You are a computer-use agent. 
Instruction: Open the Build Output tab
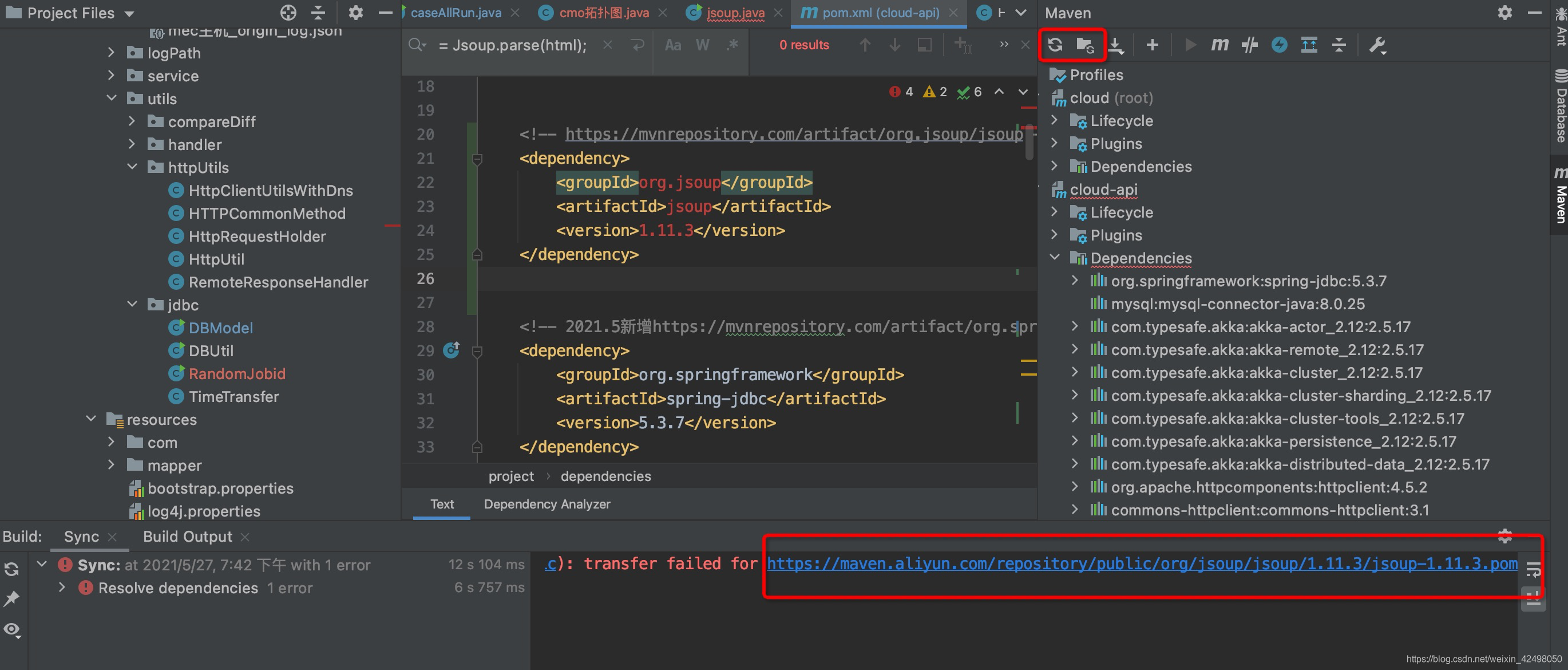[188, 537]
